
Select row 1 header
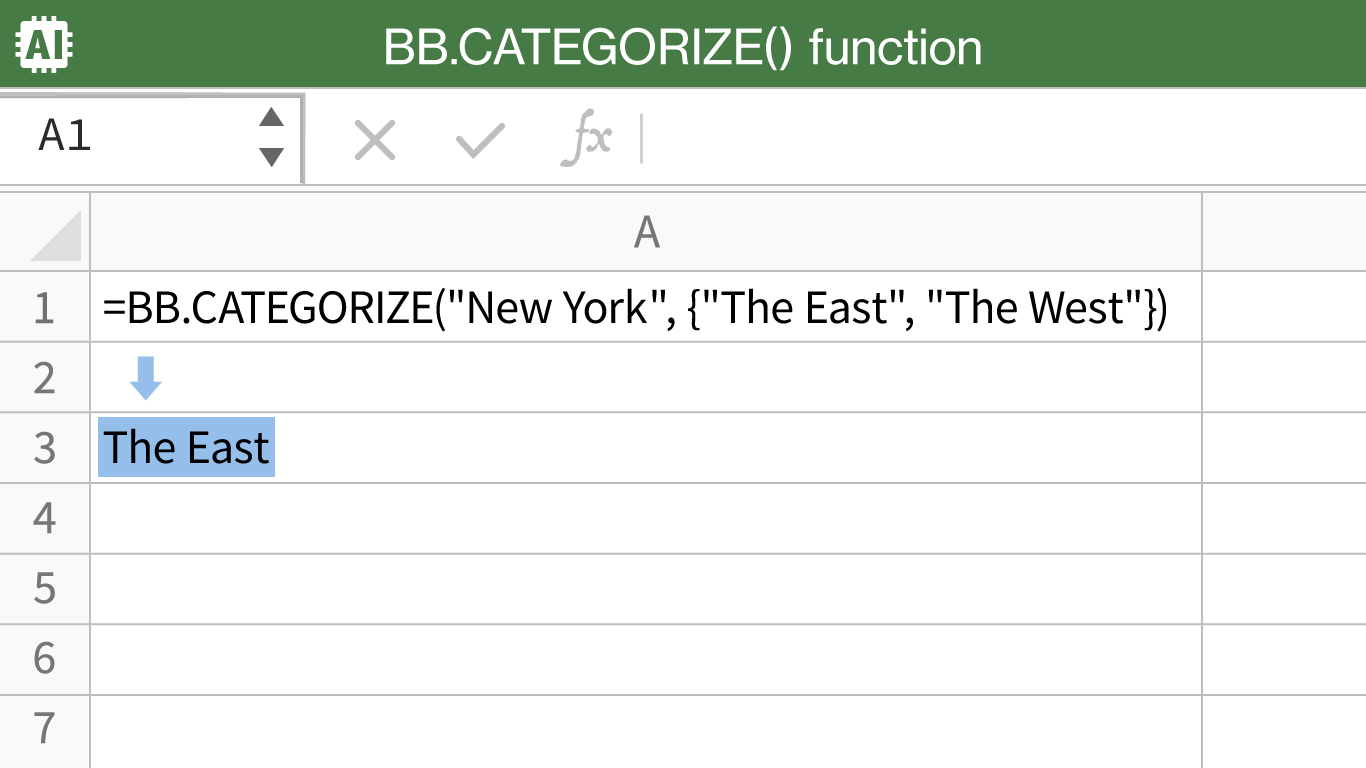point(44,307)
